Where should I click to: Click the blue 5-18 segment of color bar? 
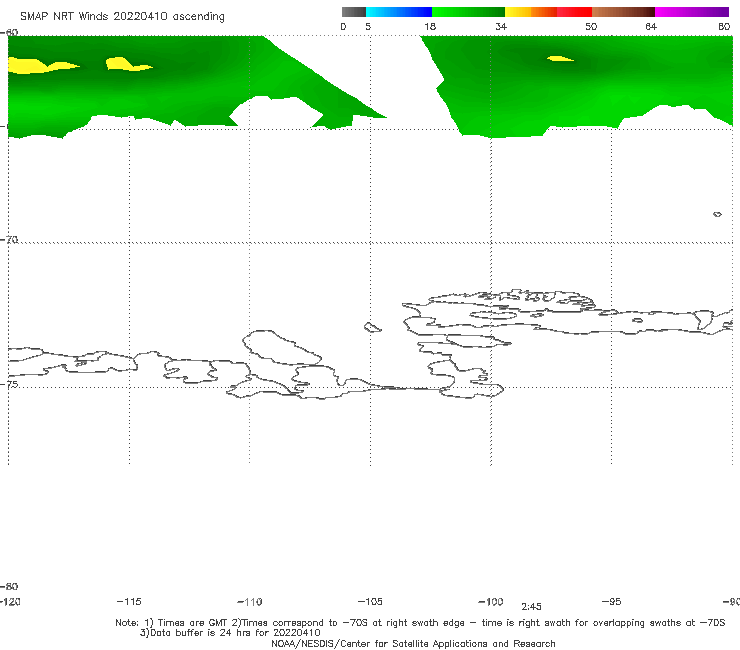[399, 12]
